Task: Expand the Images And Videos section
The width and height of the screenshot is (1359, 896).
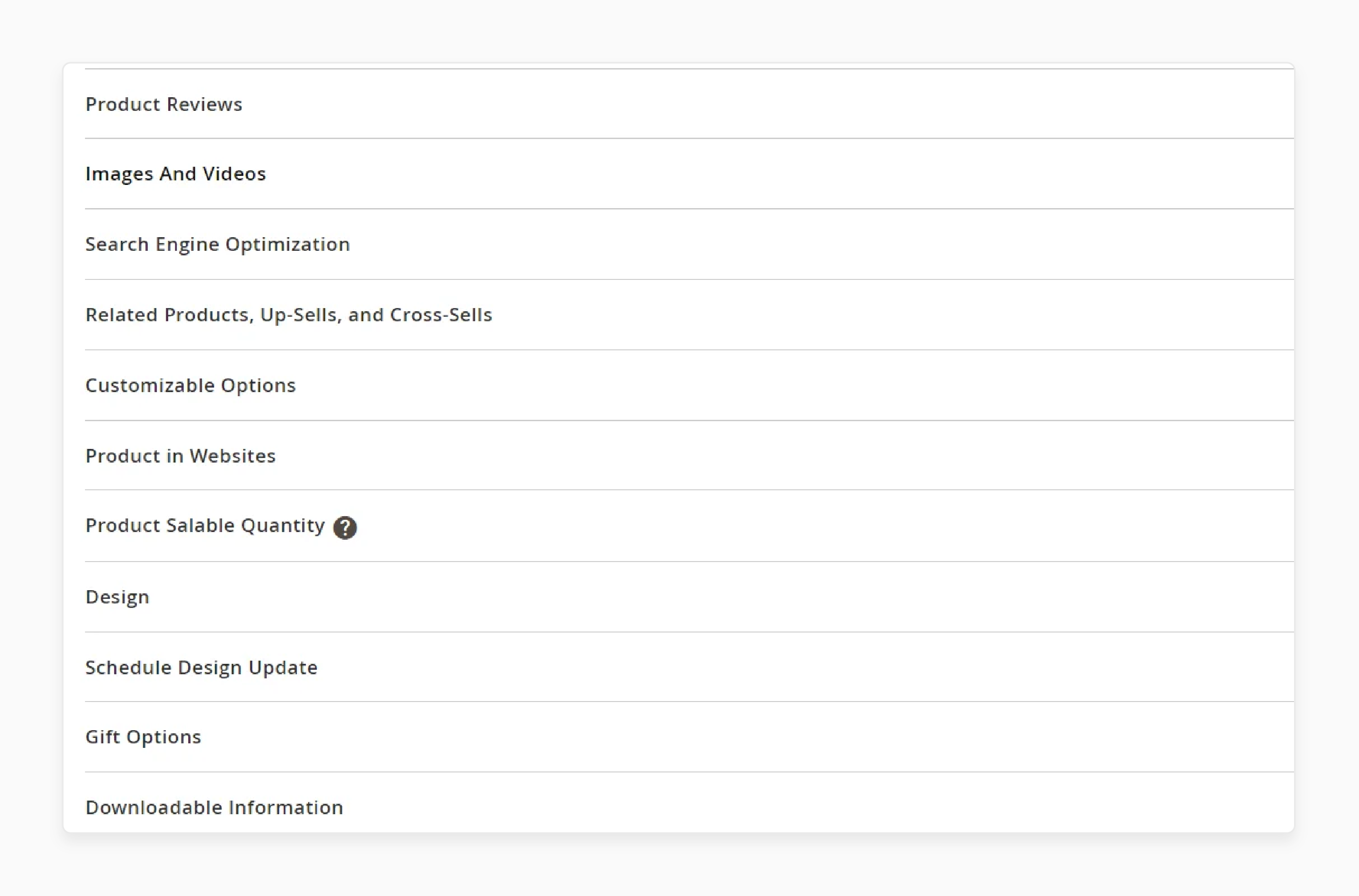Action: (176, 173)
